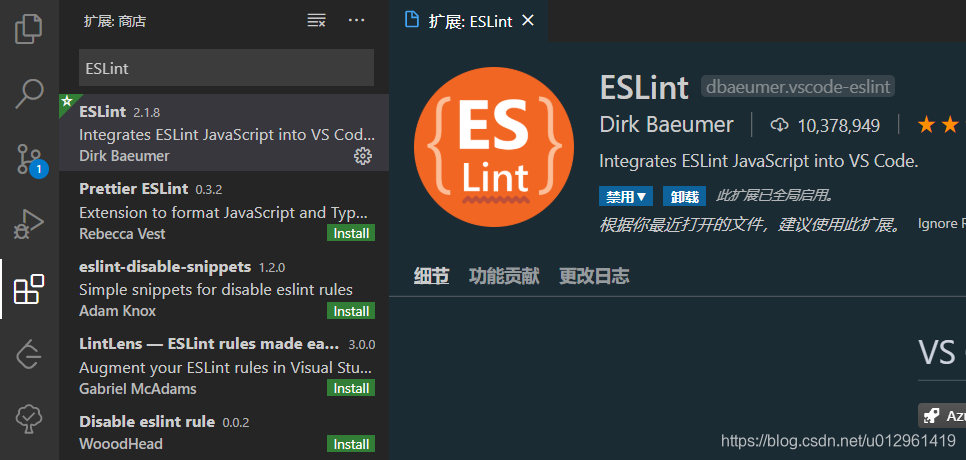Viewport: 966px width, 460px height.
Task: Click the 扩展: 商店 panel title
Action: tap(115, 22)
